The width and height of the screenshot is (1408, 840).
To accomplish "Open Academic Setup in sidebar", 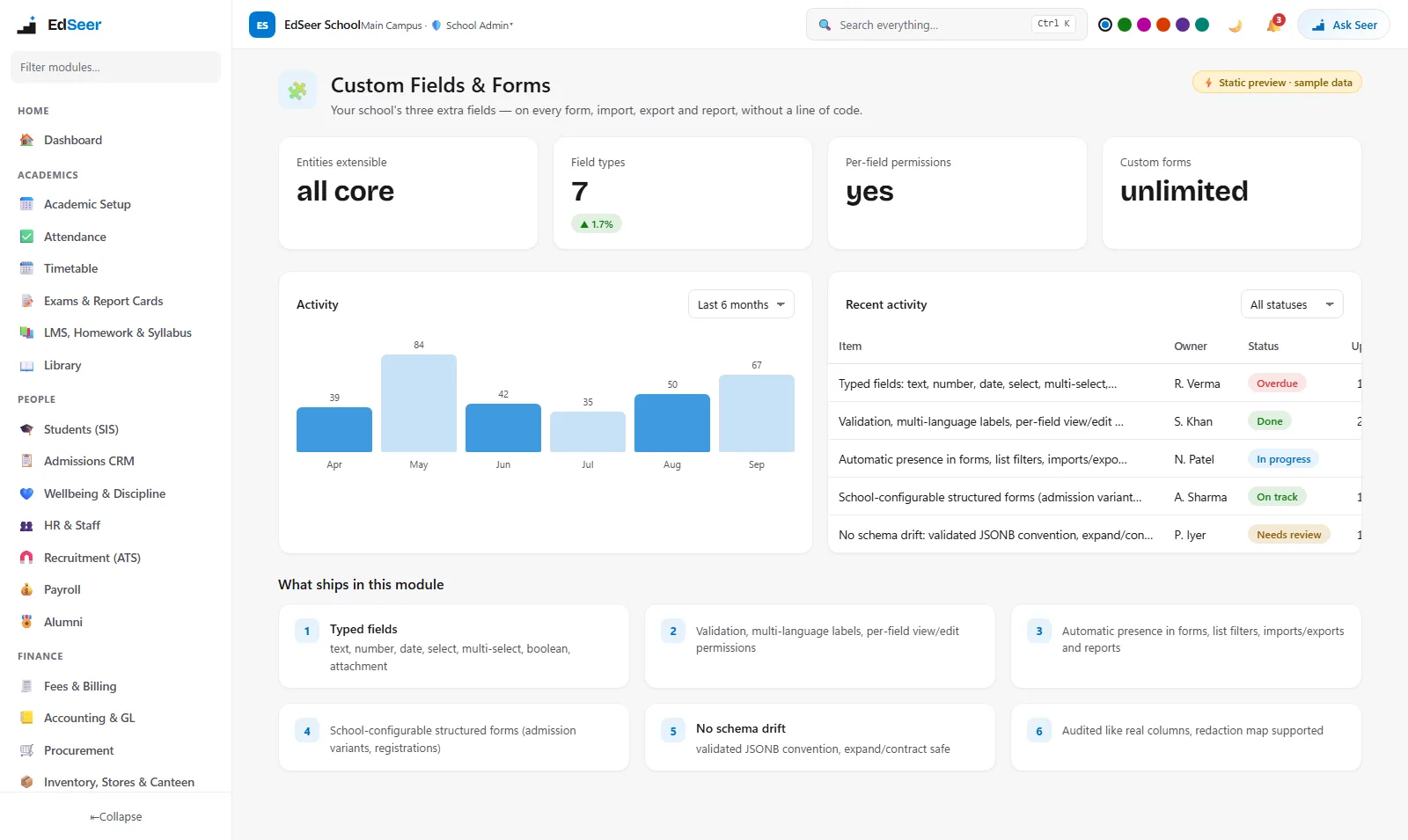I will tap(115, 204).
